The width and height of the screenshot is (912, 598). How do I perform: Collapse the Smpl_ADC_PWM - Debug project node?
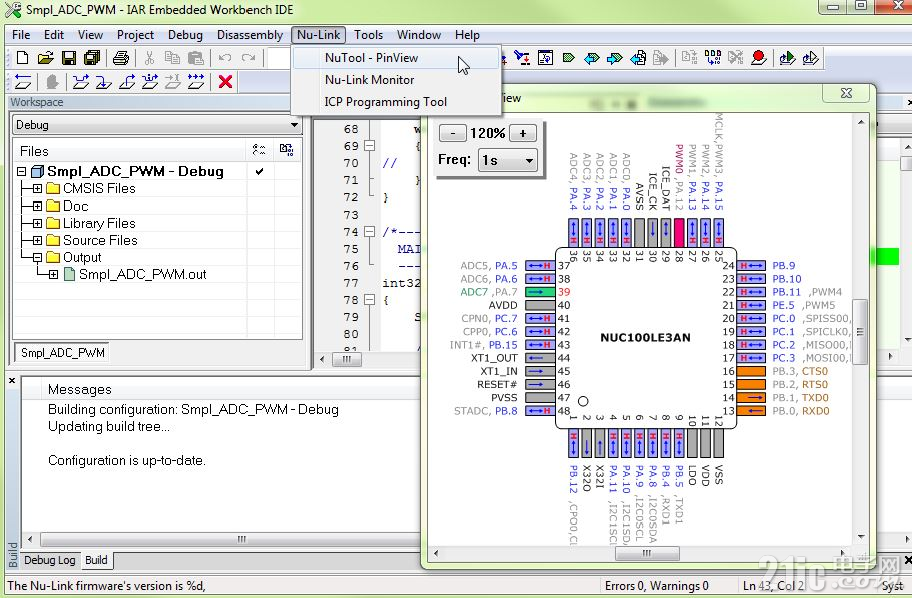22,172
